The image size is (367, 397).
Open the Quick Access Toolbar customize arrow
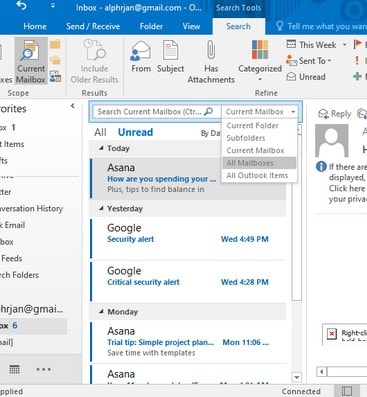(53, 6)
